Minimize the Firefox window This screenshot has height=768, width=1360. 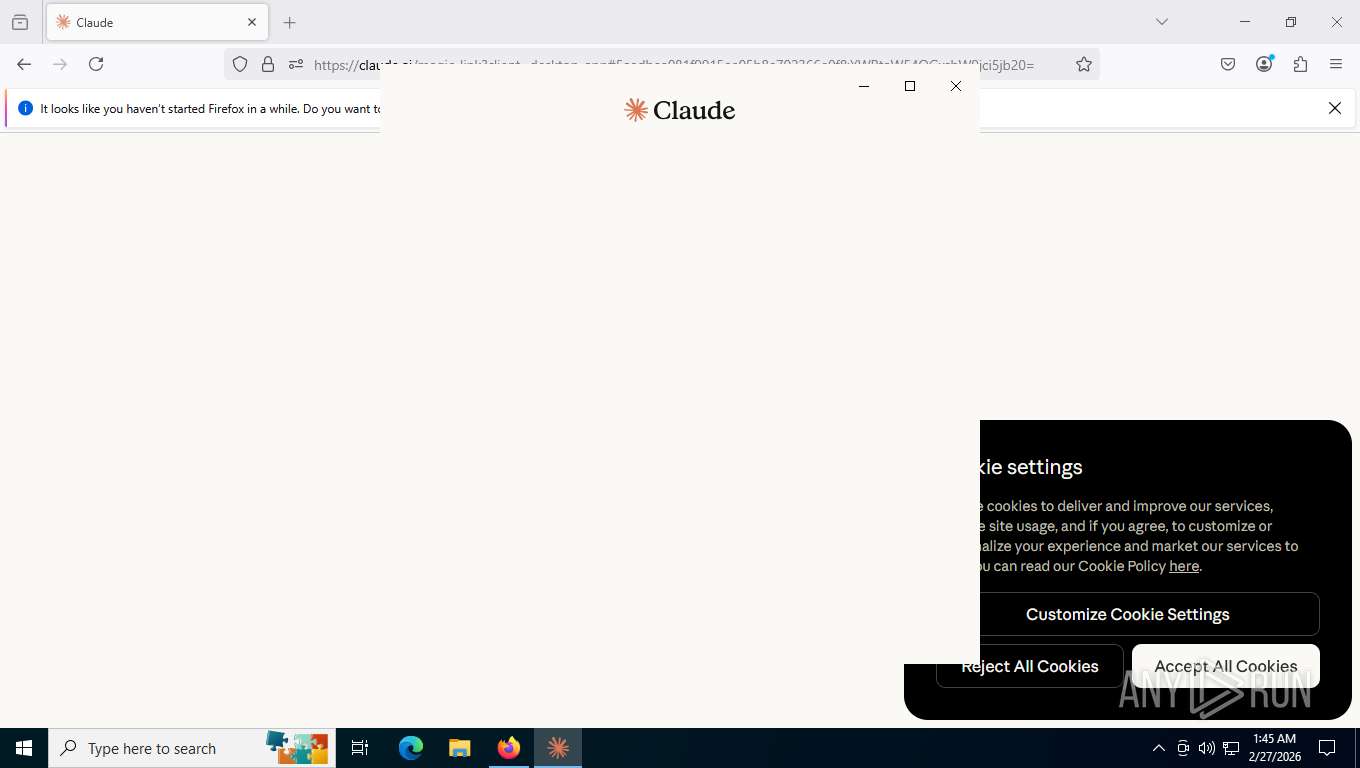[1245, 22]
